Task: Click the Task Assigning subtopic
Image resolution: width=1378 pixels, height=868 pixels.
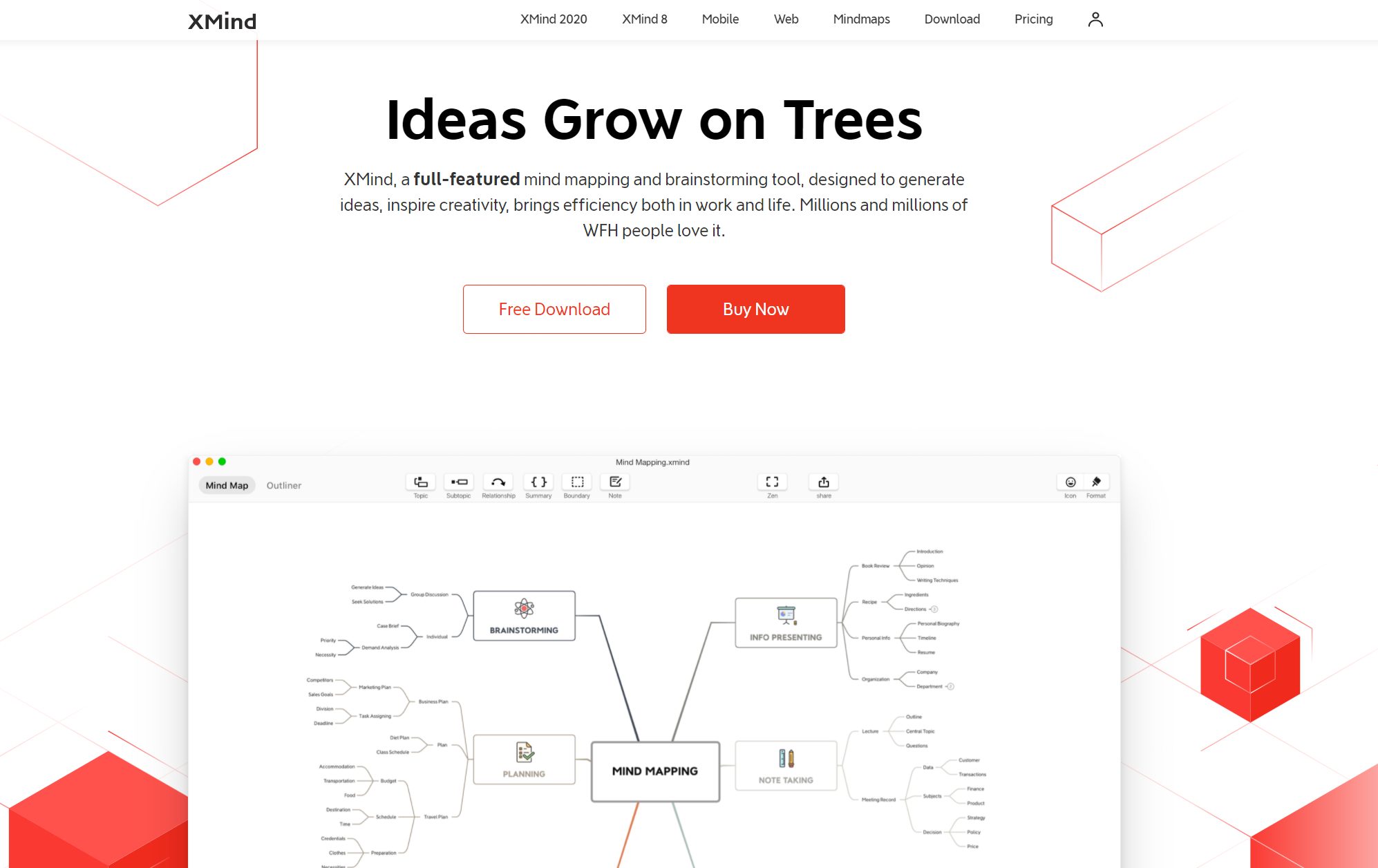Action: [x=375, y=716]
